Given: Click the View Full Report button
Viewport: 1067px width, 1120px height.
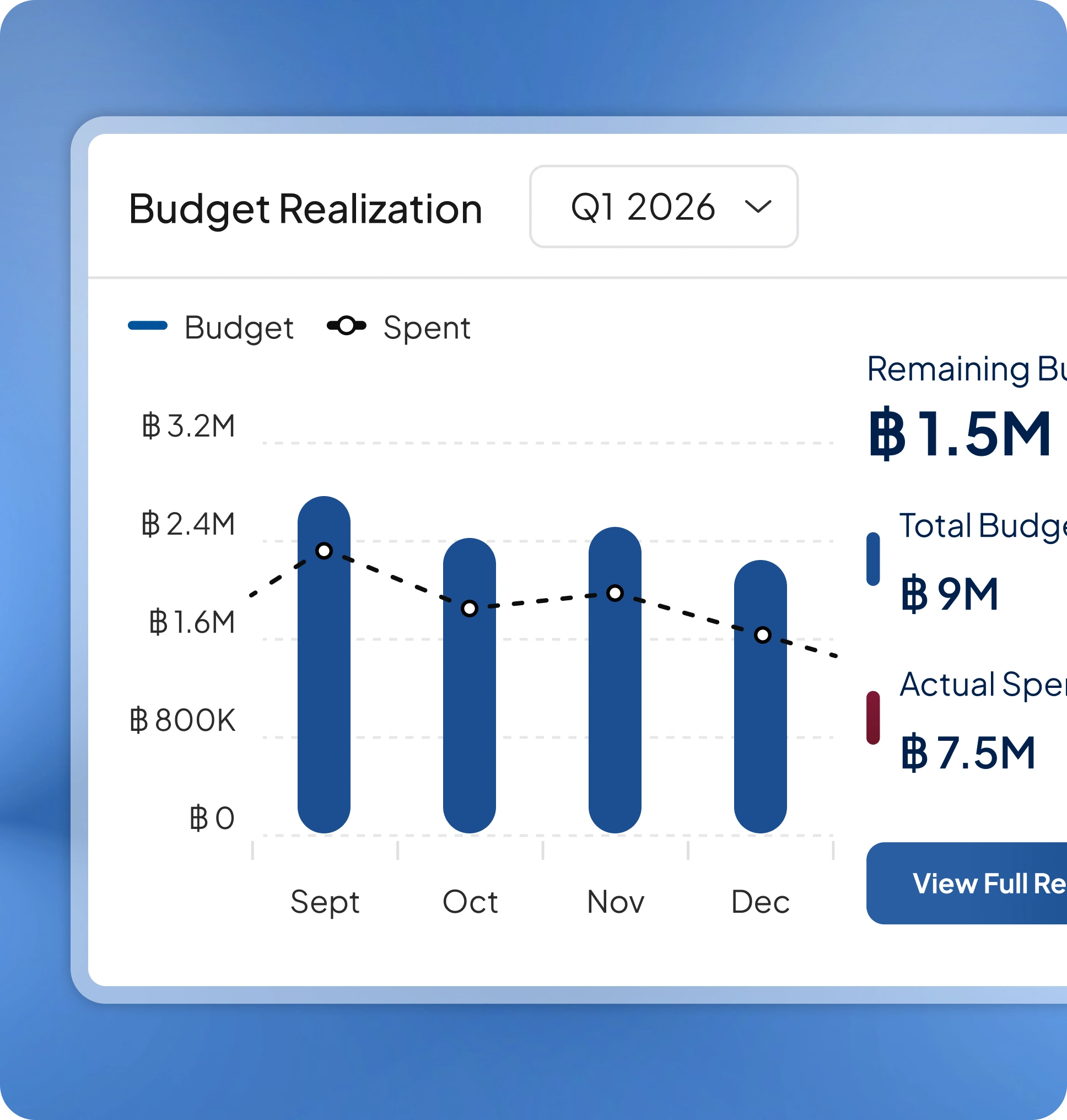Looking at the screenshot, I should 966,884.
